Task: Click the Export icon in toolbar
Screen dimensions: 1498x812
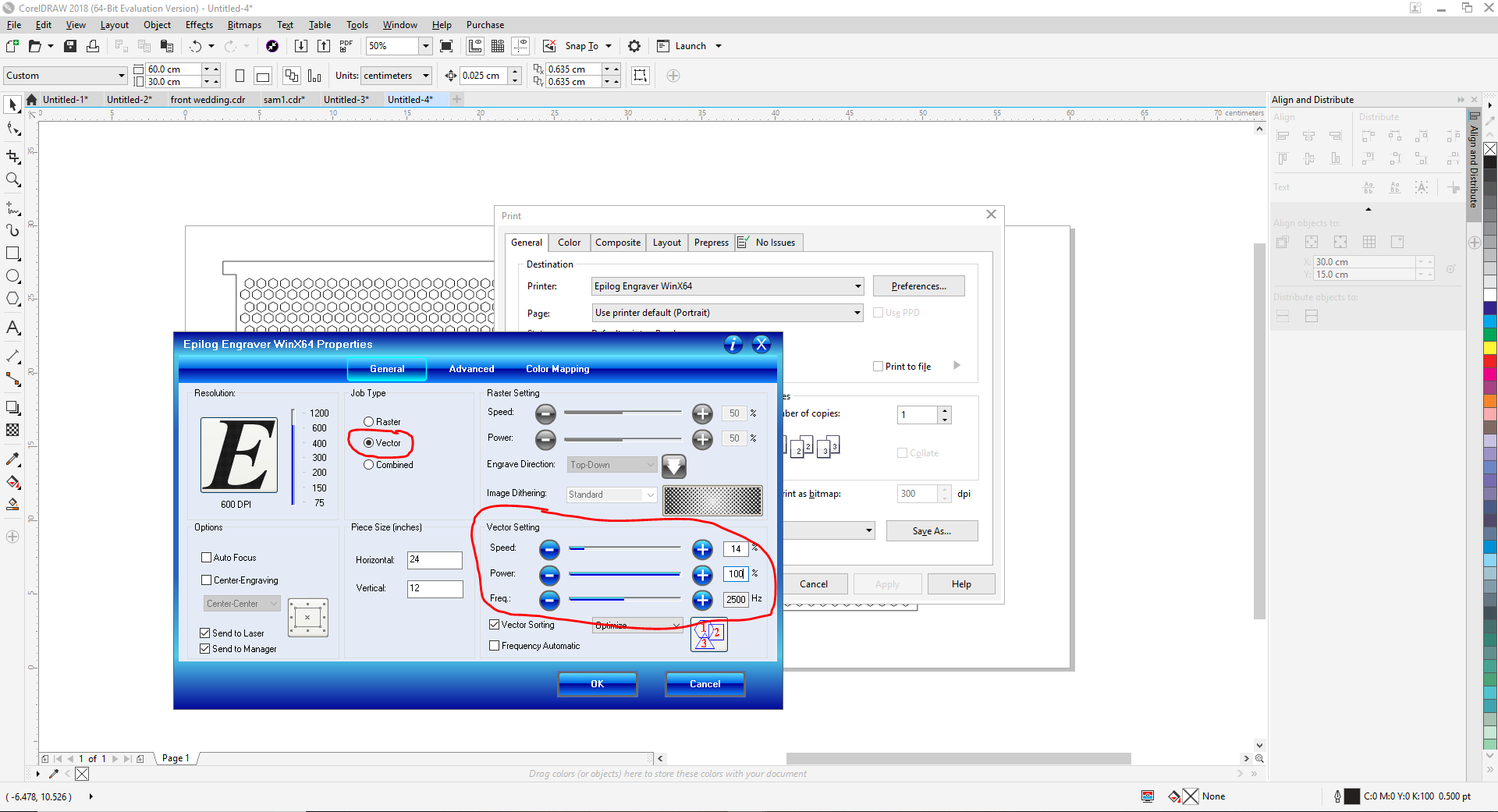Action: (x=323, y=46)
